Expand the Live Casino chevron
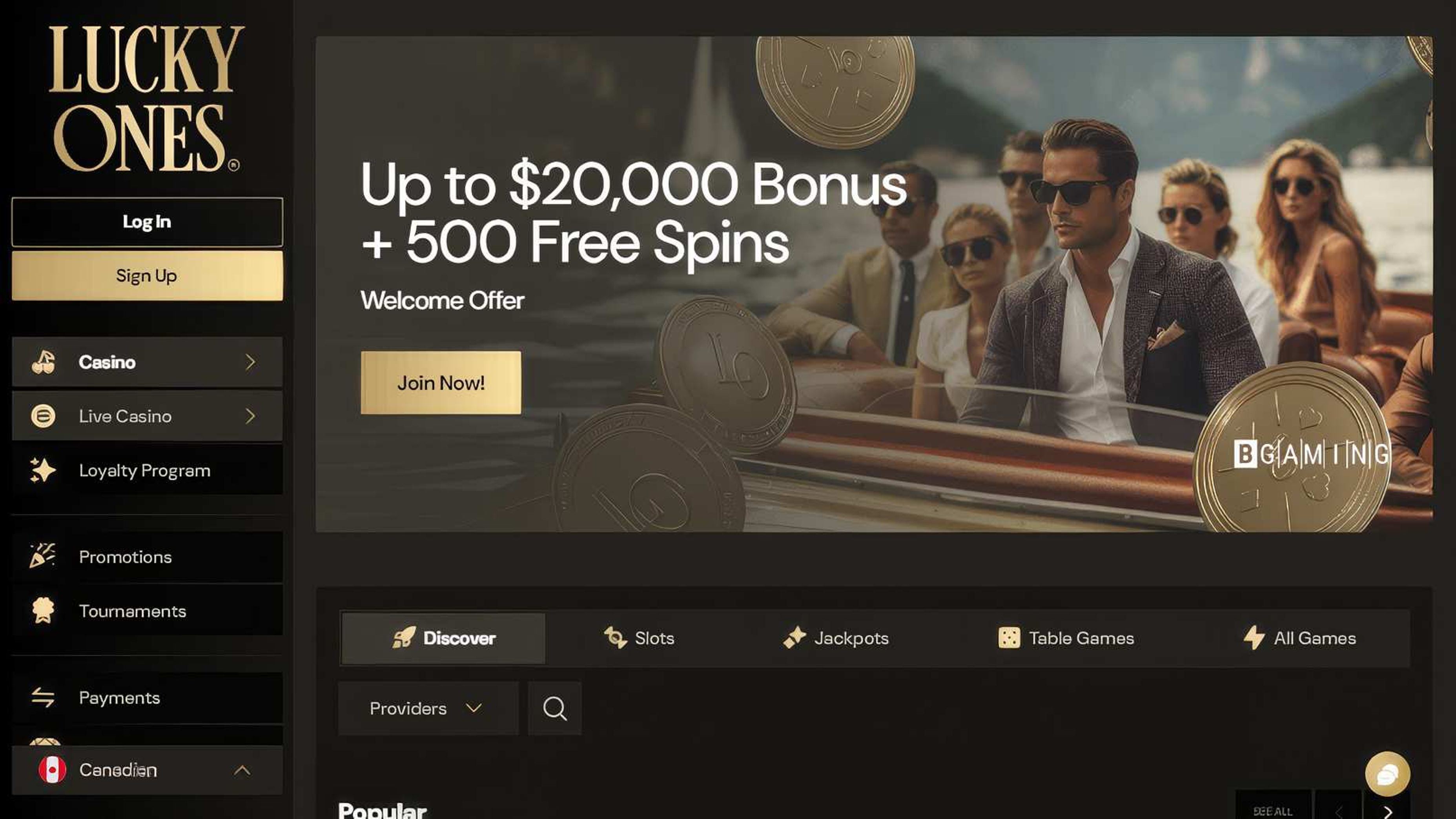Image resolution: width=1456 pixels, height=819 pixels. (x=250, y=416)
